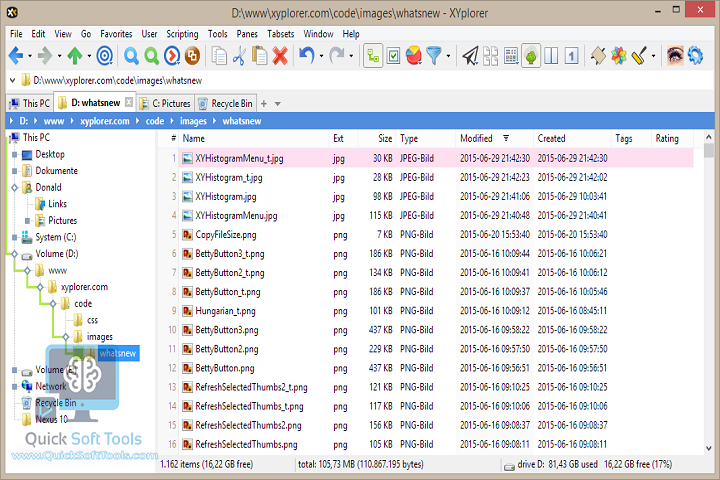Click the blue Undo arrow

click(x=307, y=56)
